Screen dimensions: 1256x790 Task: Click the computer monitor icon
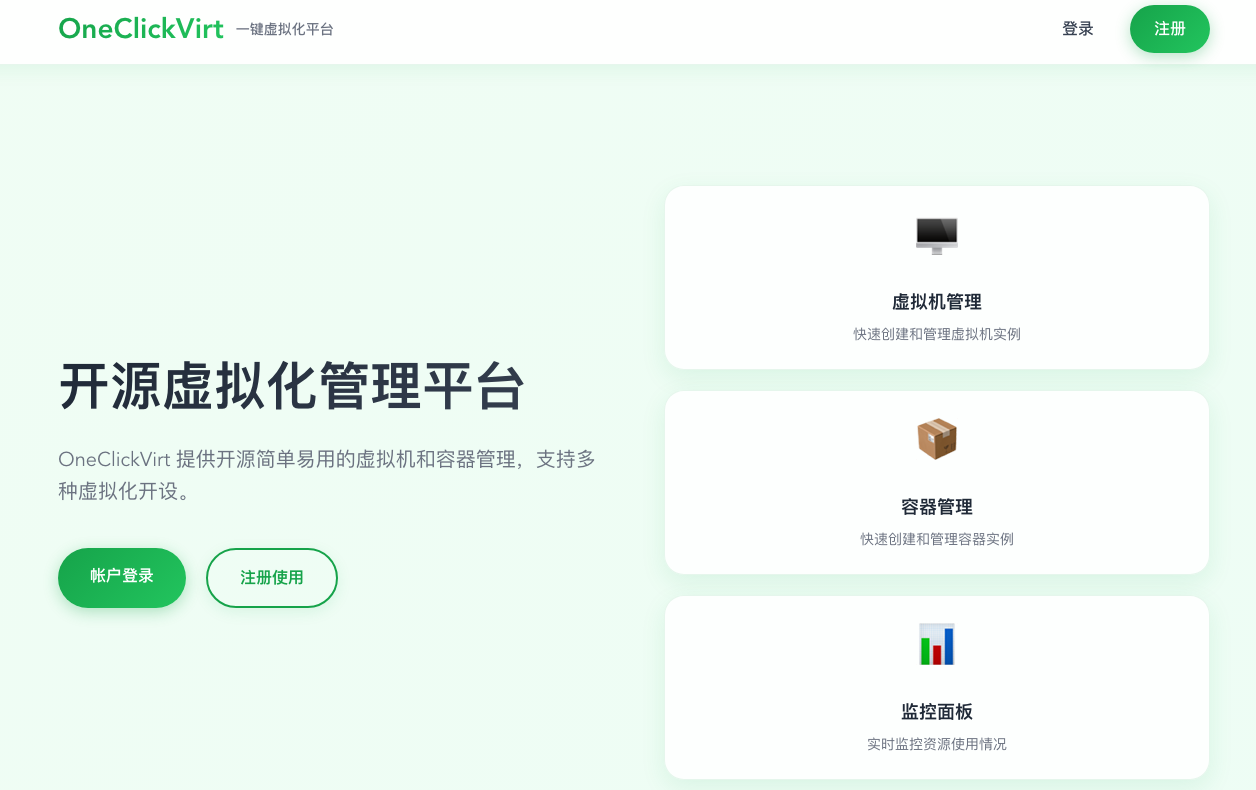(937, 236)
